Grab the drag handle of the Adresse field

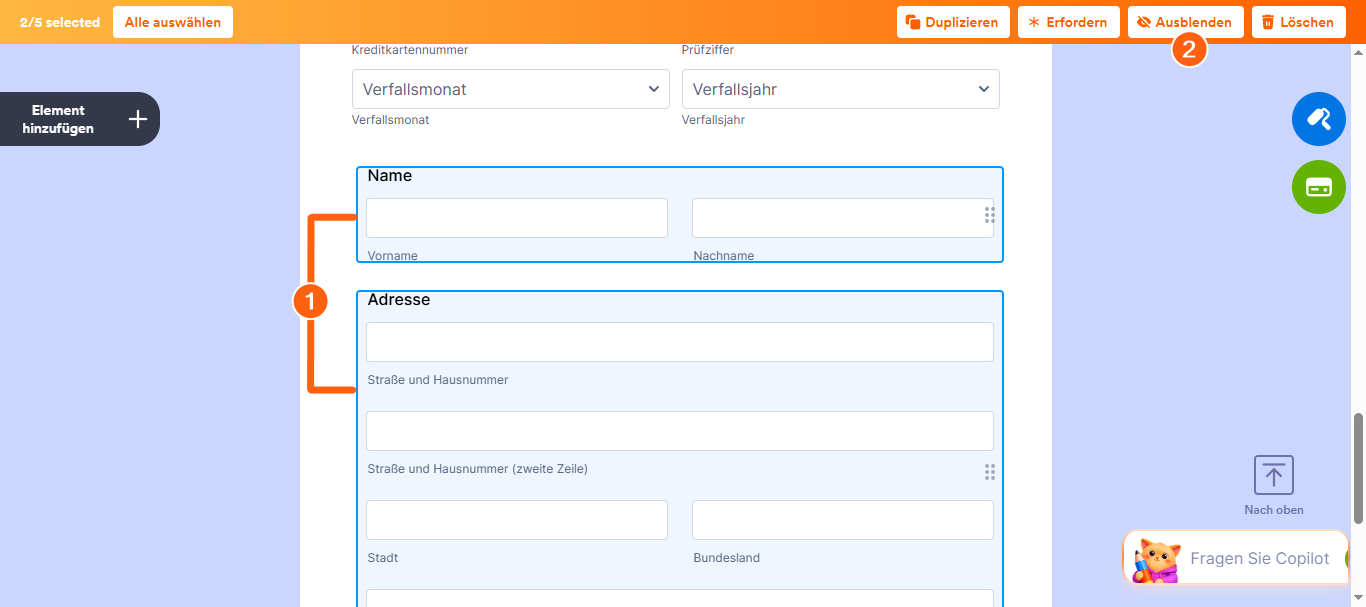click(x=989, y=472)
